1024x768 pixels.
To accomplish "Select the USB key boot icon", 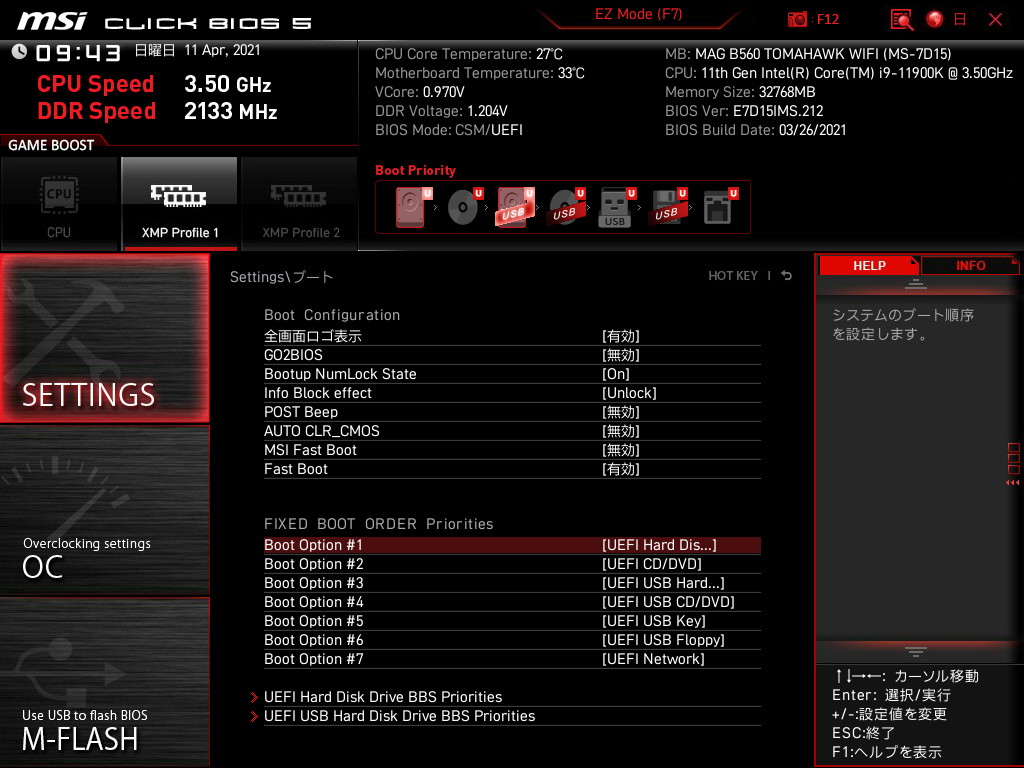I will click(616, 207).
